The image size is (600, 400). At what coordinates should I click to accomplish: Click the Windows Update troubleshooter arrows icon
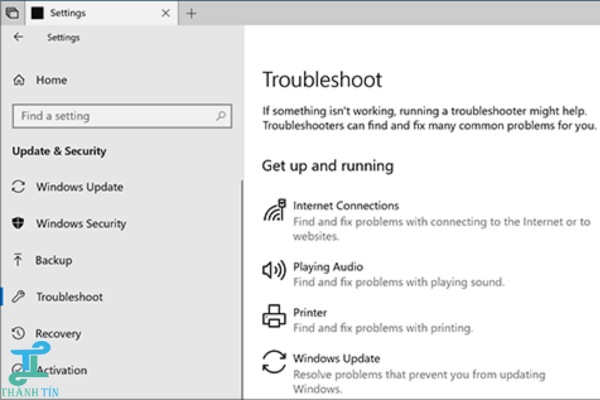[274, 362]
